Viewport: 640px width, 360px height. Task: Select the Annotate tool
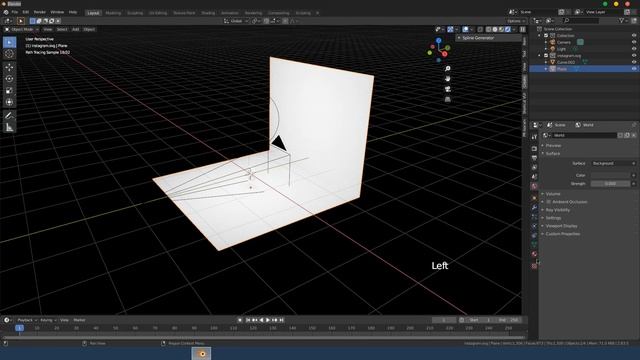(x=9, y=116)
